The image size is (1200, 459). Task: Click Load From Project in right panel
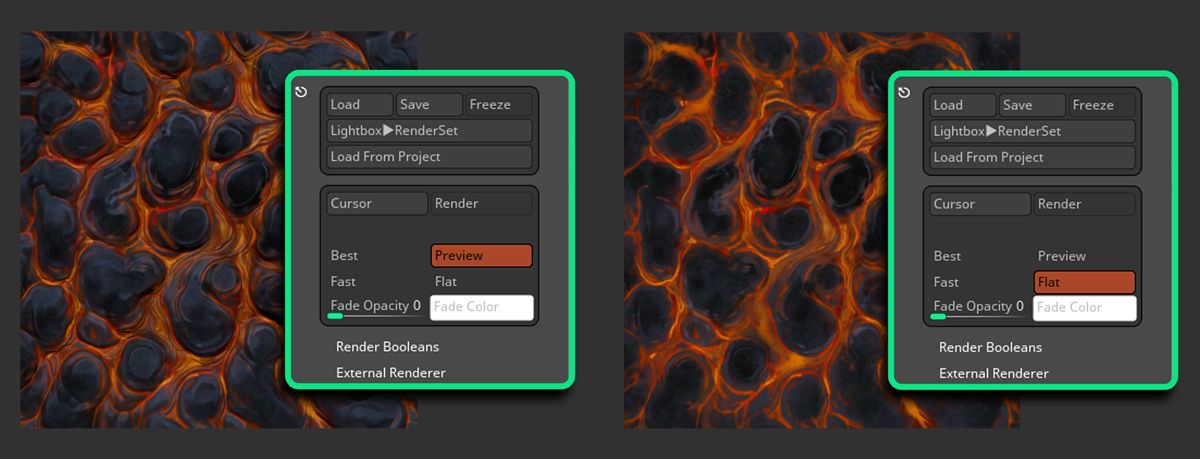(x=1033, y=157)
